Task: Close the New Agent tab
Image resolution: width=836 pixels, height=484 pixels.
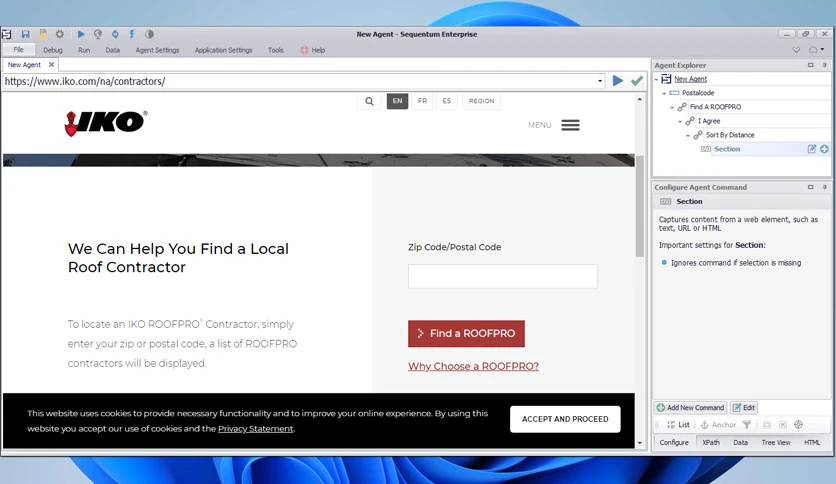Action: coord(51,64)
